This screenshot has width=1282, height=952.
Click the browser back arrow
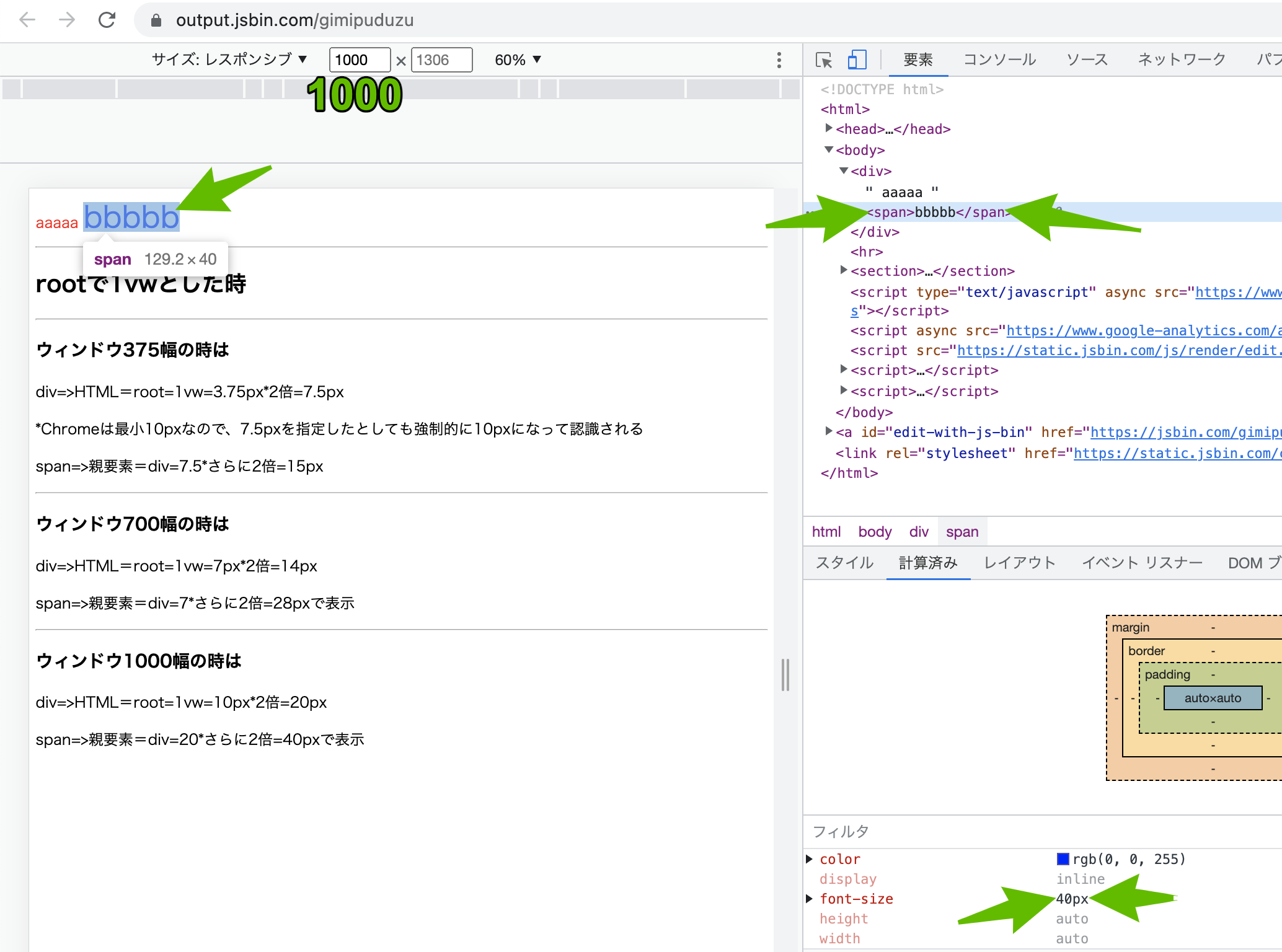coord(27,20)
